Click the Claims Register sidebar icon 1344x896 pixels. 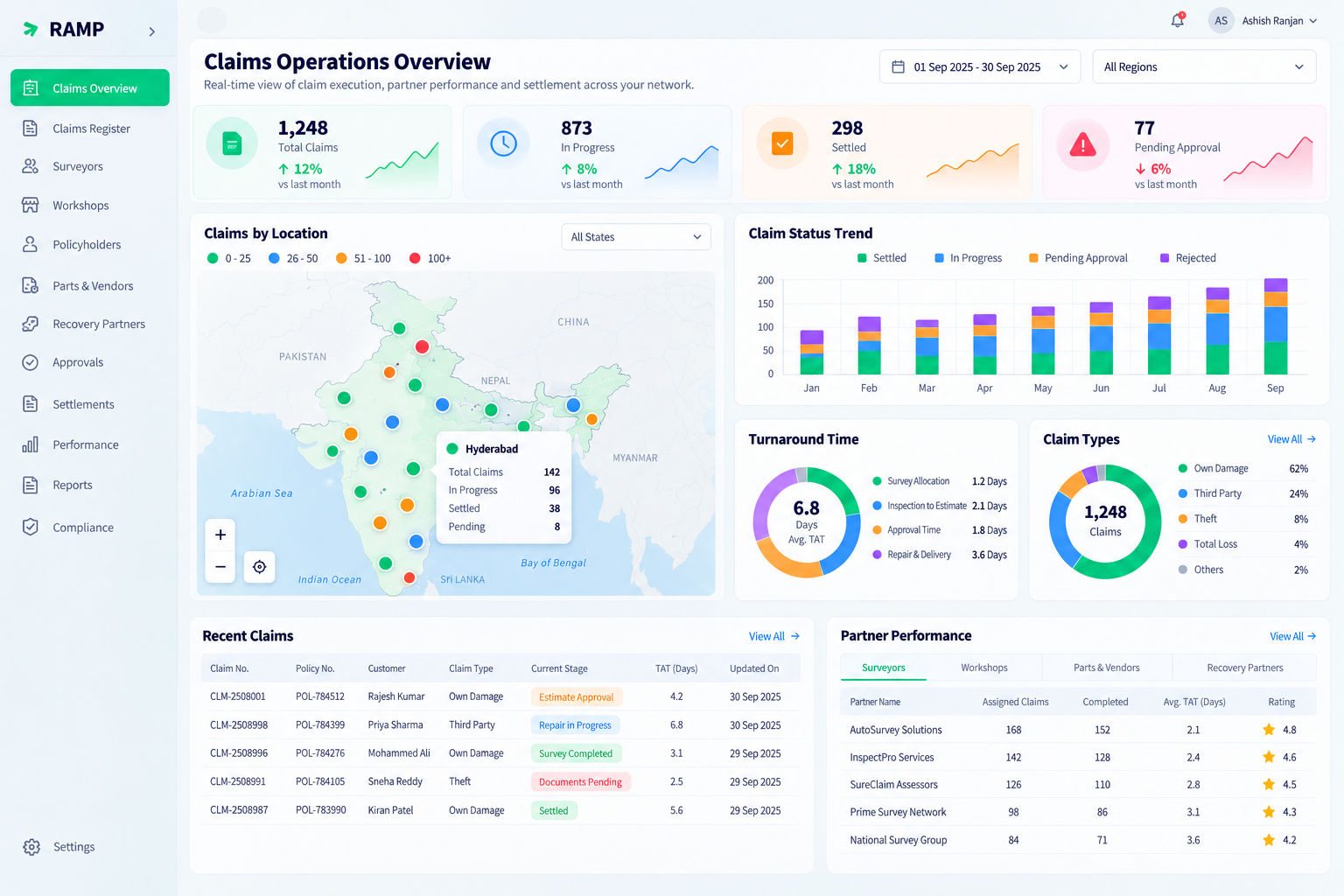[30, 129]
